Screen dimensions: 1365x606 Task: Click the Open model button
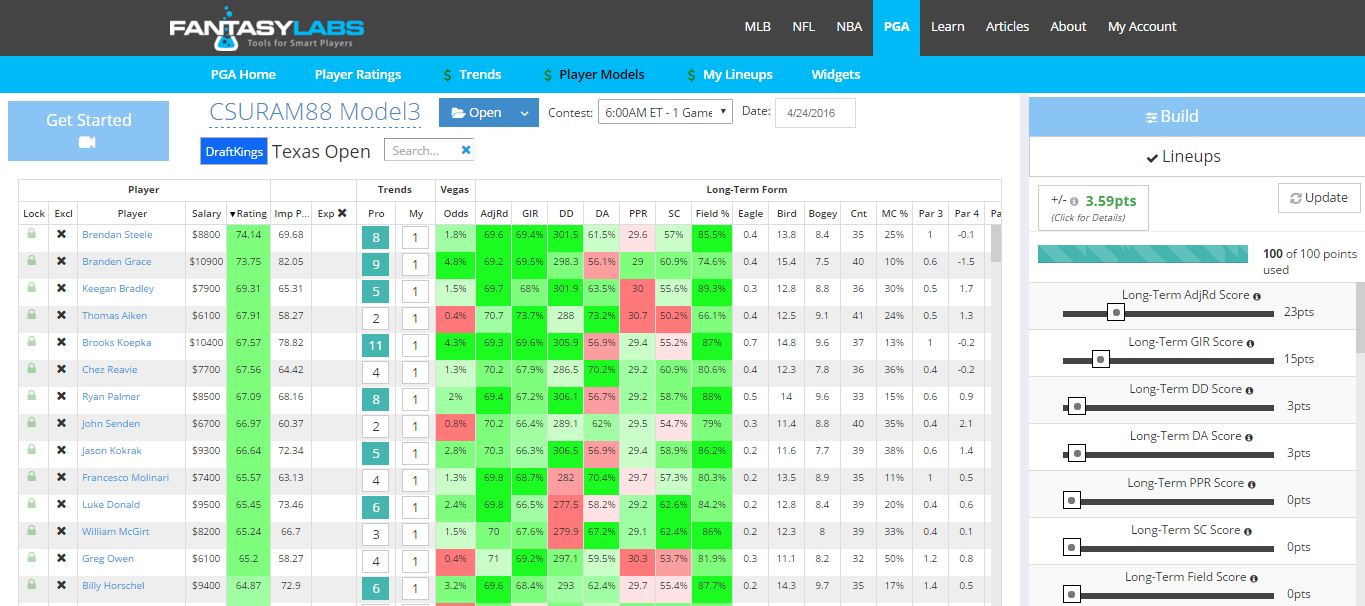(x=476, y=113)
